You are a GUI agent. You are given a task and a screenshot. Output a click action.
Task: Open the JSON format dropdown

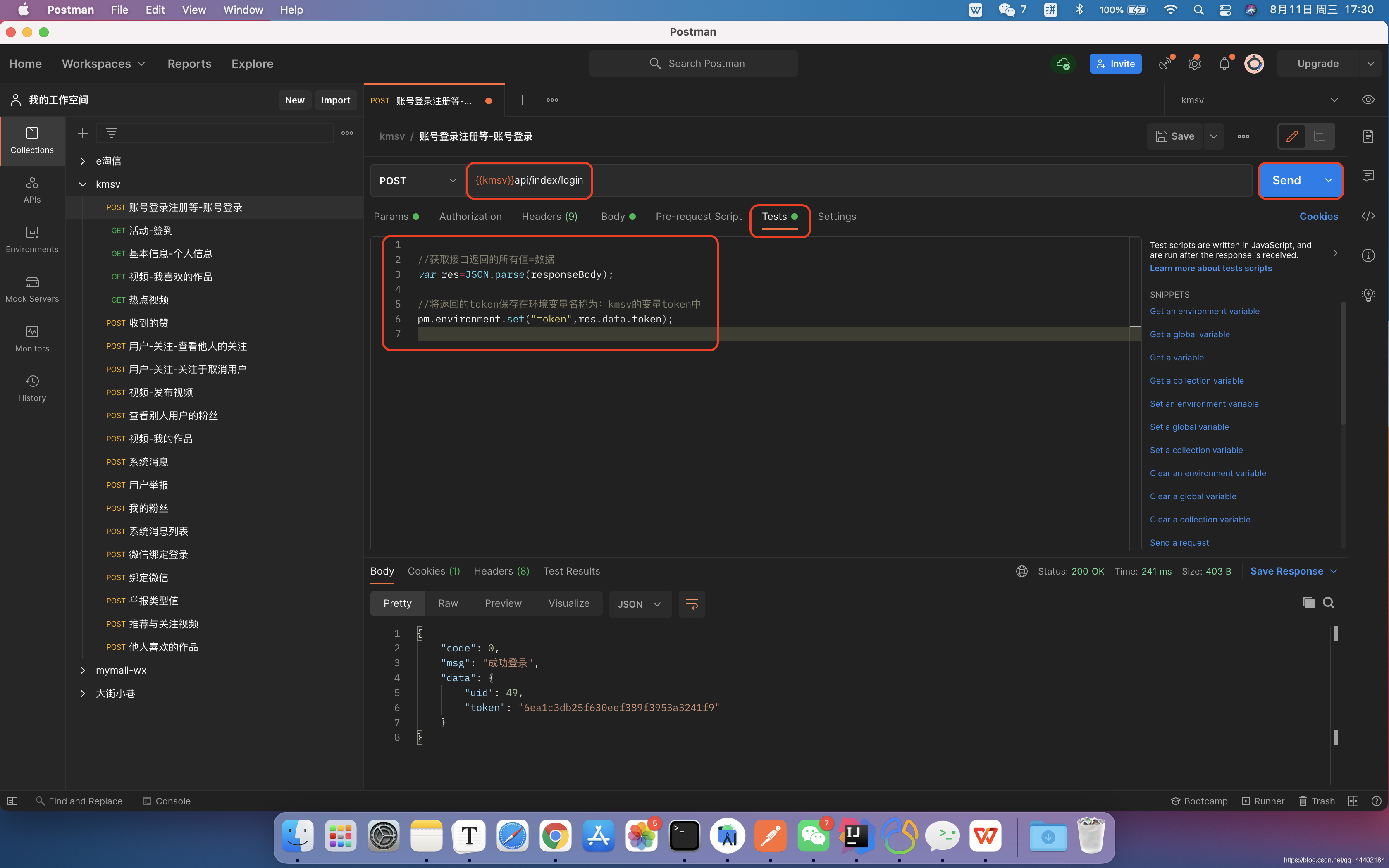[x=640, y=604]
